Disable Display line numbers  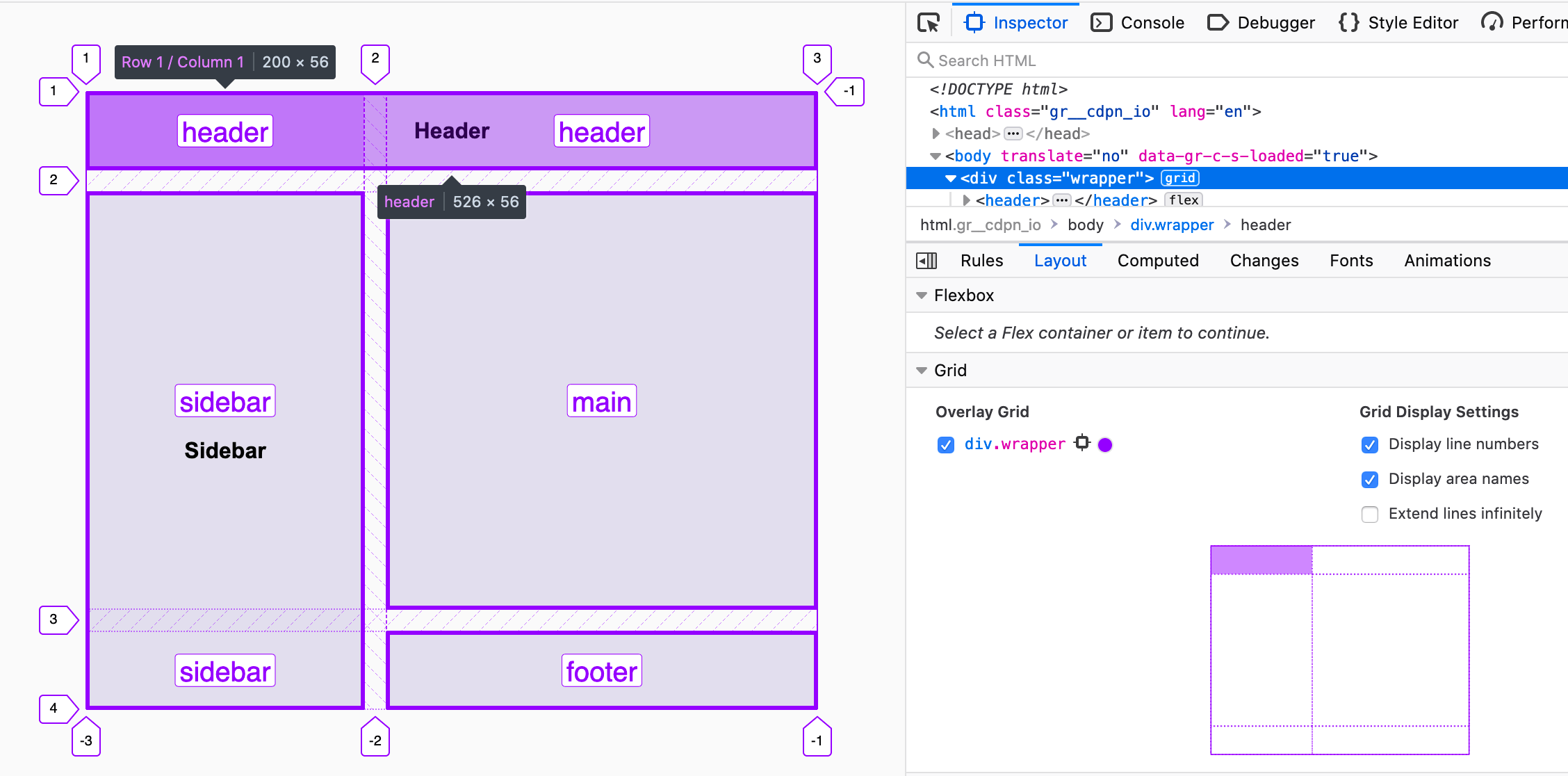(1370, 445)
